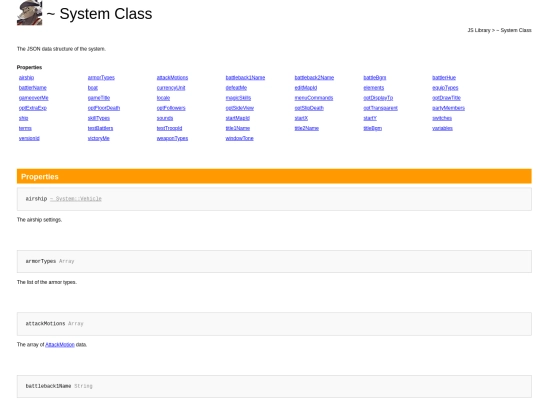540x405 pixels.
Task: Select the windowTone property link
Action: point(239,138)
